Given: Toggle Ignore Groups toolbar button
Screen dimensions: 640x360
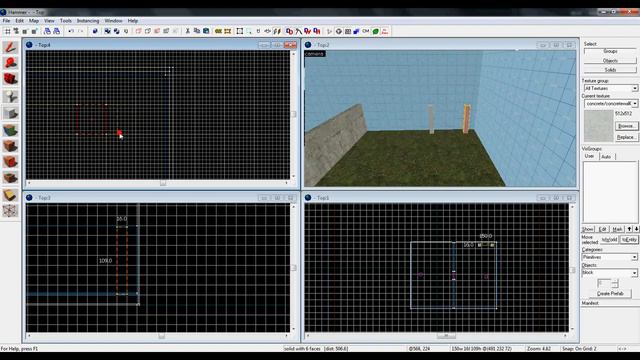Looking at the screenshot, I should point(126,31).
